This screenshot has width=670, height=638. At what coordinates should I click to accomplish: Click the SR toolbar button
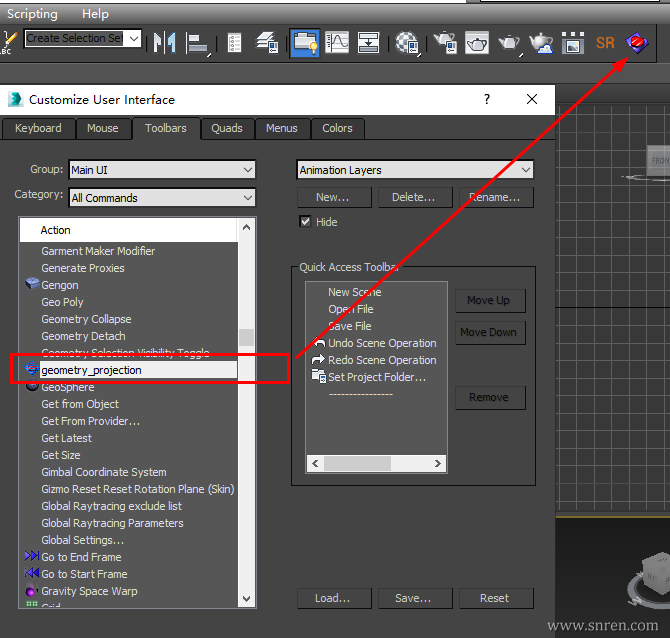(x=605, y=42)
